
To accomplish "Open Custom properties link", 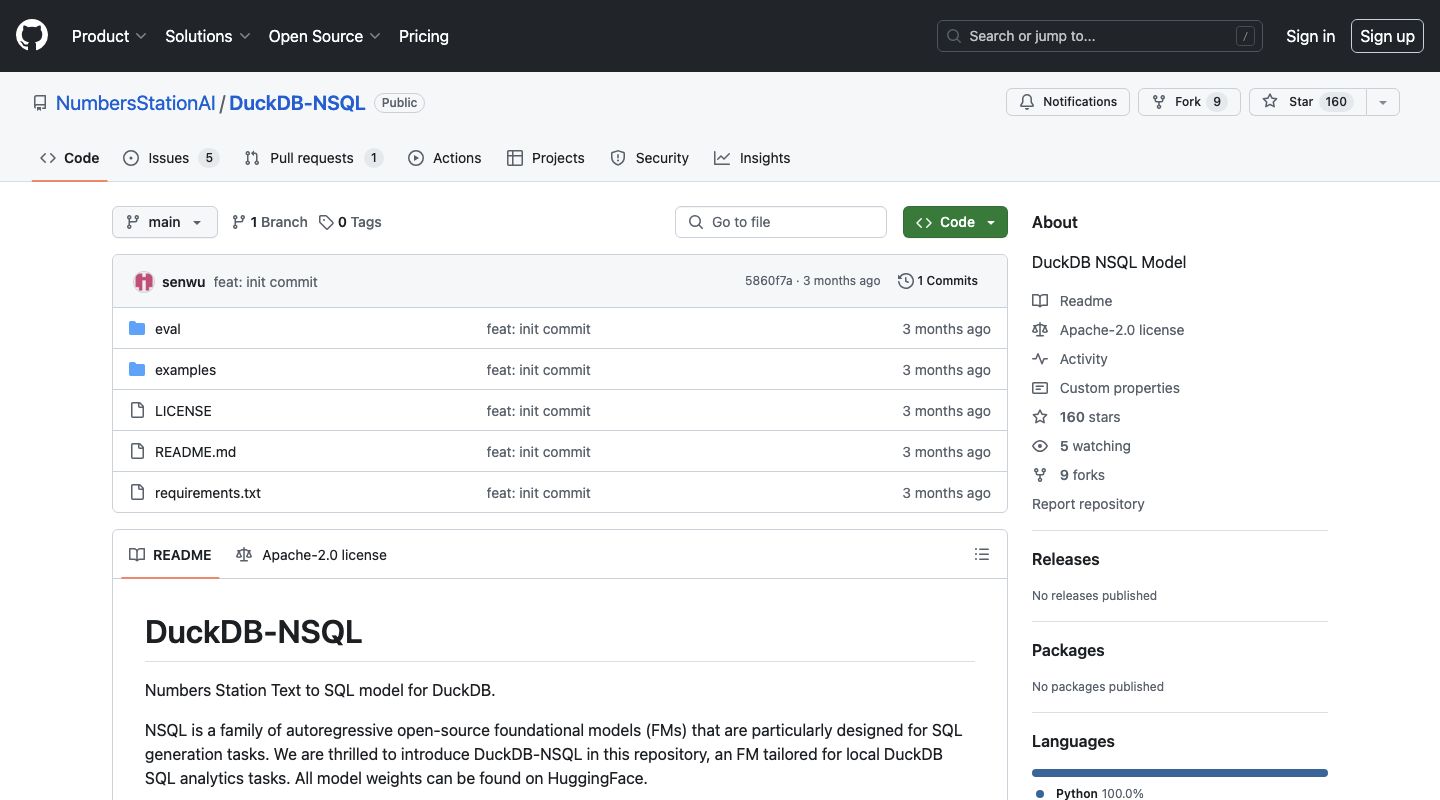I will tap(1106, 388).
